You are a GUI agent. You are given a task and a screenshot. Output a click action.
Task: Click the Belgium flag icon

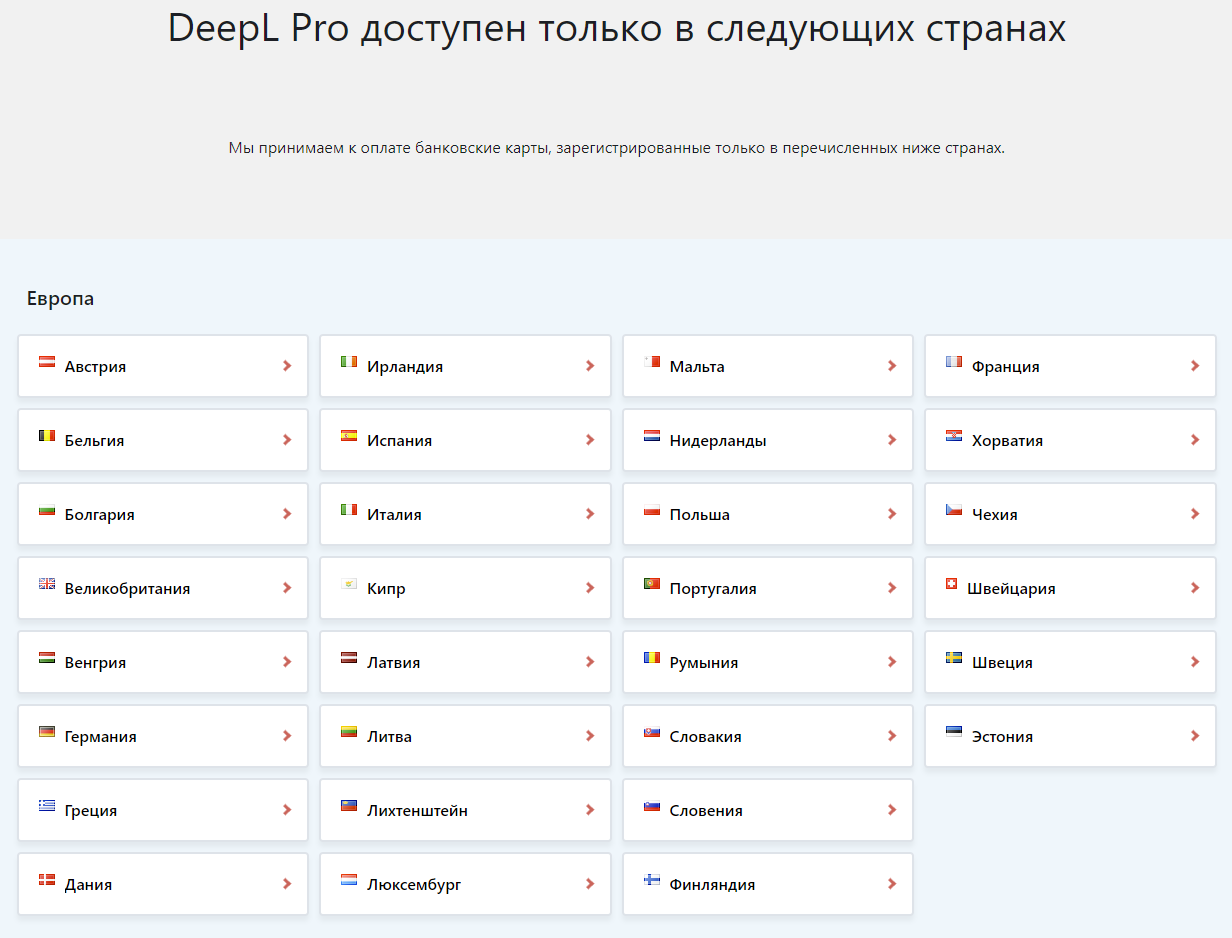tap(47, 436)
